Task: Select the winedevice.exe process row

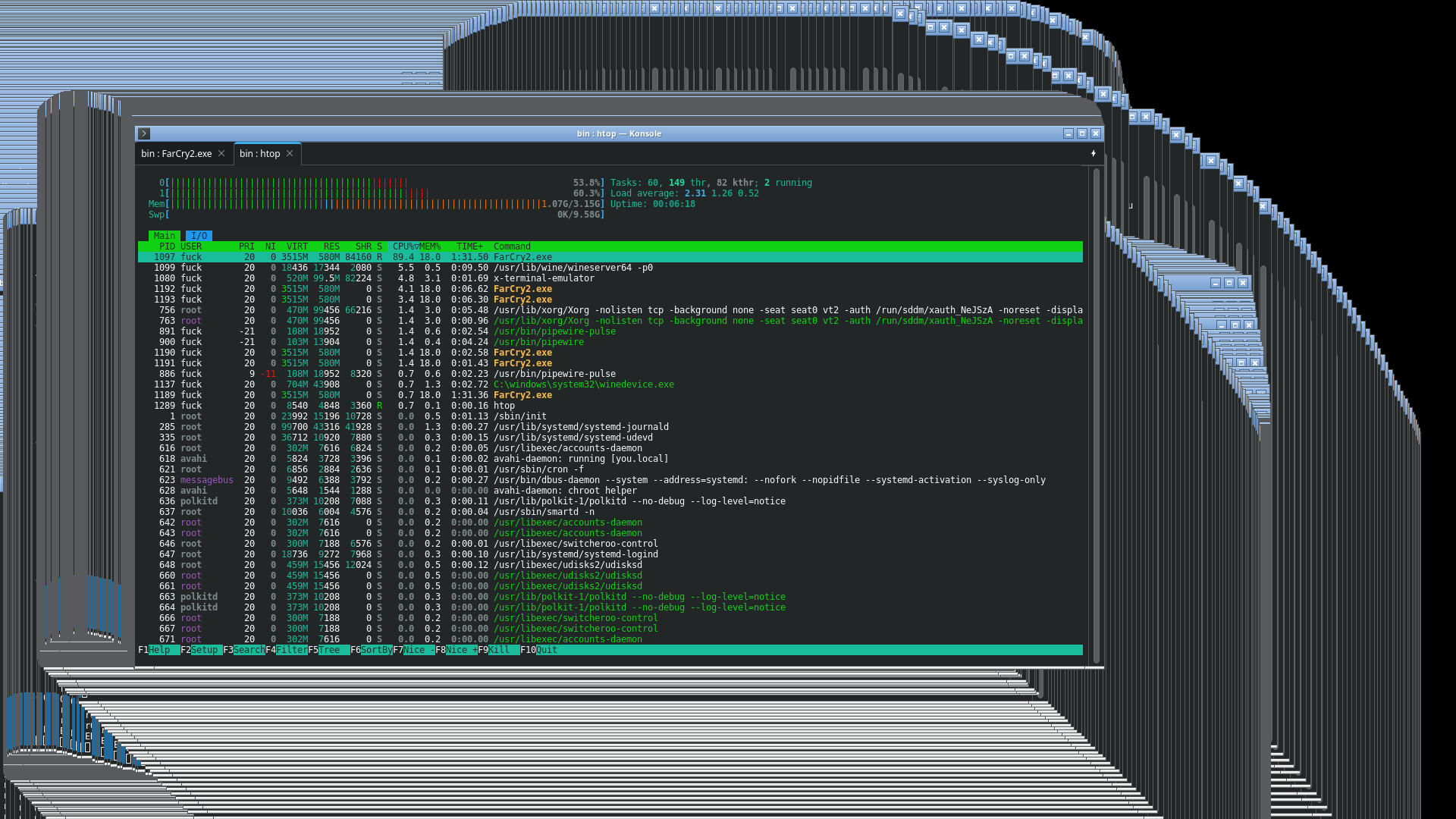Action: pos(610,384)
